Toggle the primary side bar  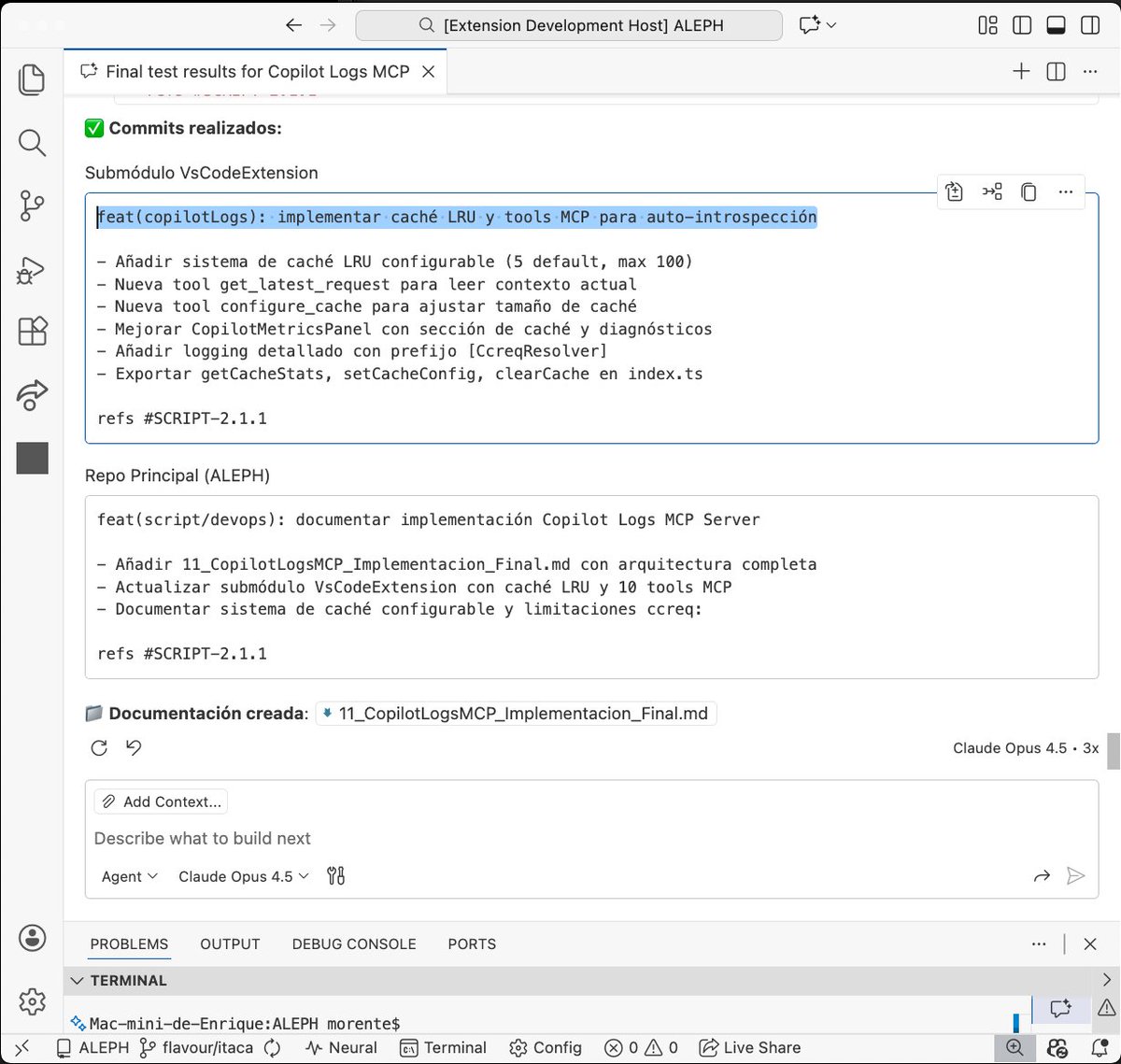(x=1022, y=25)
